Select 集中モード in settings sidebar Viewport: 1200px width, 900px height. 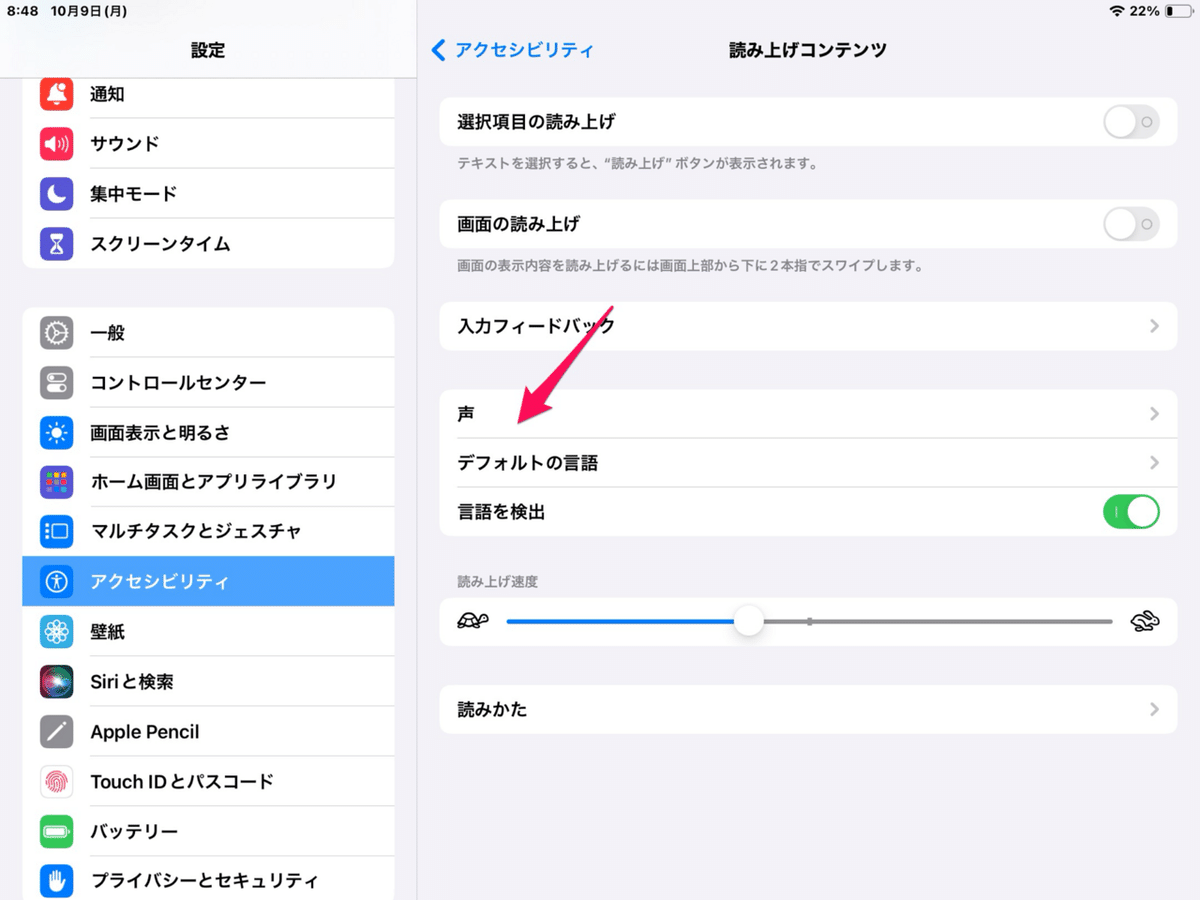208,194
